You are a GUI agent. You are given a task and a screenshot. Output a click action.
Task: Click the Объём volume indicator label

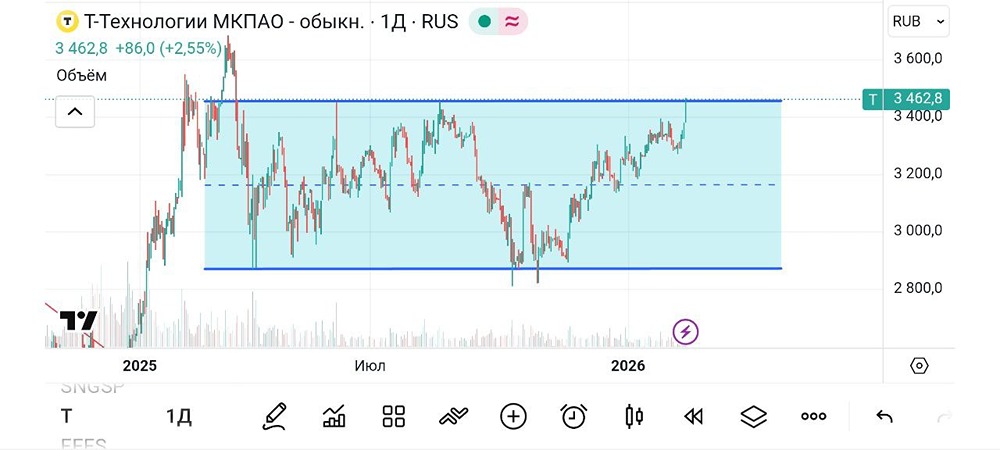pos(81,74)
